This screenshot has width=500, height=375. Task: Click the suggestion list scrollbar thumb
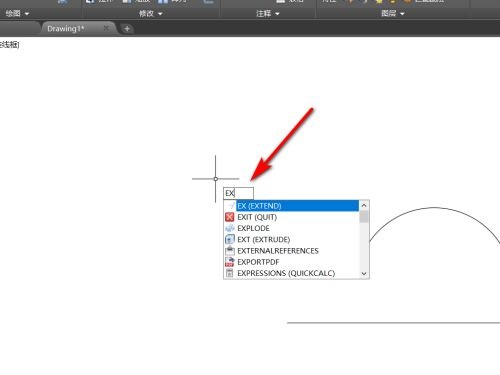(364, 217)
